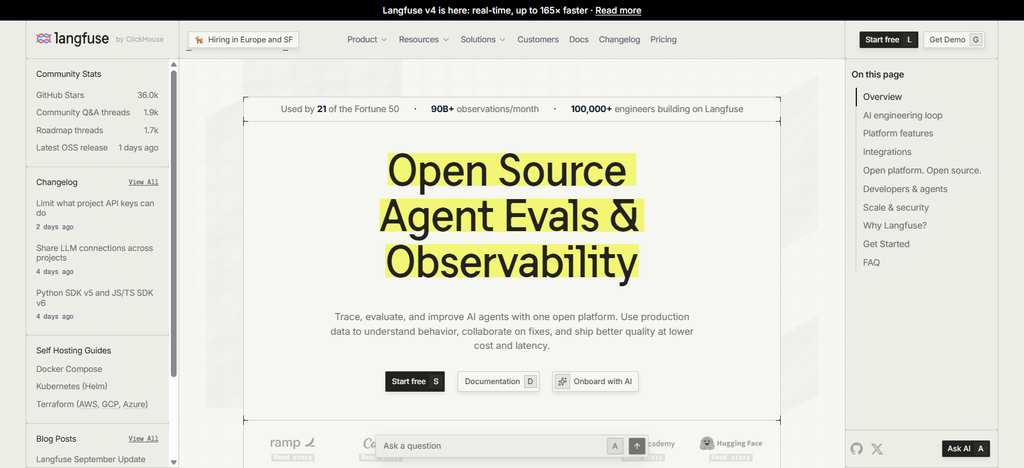Open GitHub Stars stat
The image size is (1024, 468).
(x=97, y=95)
